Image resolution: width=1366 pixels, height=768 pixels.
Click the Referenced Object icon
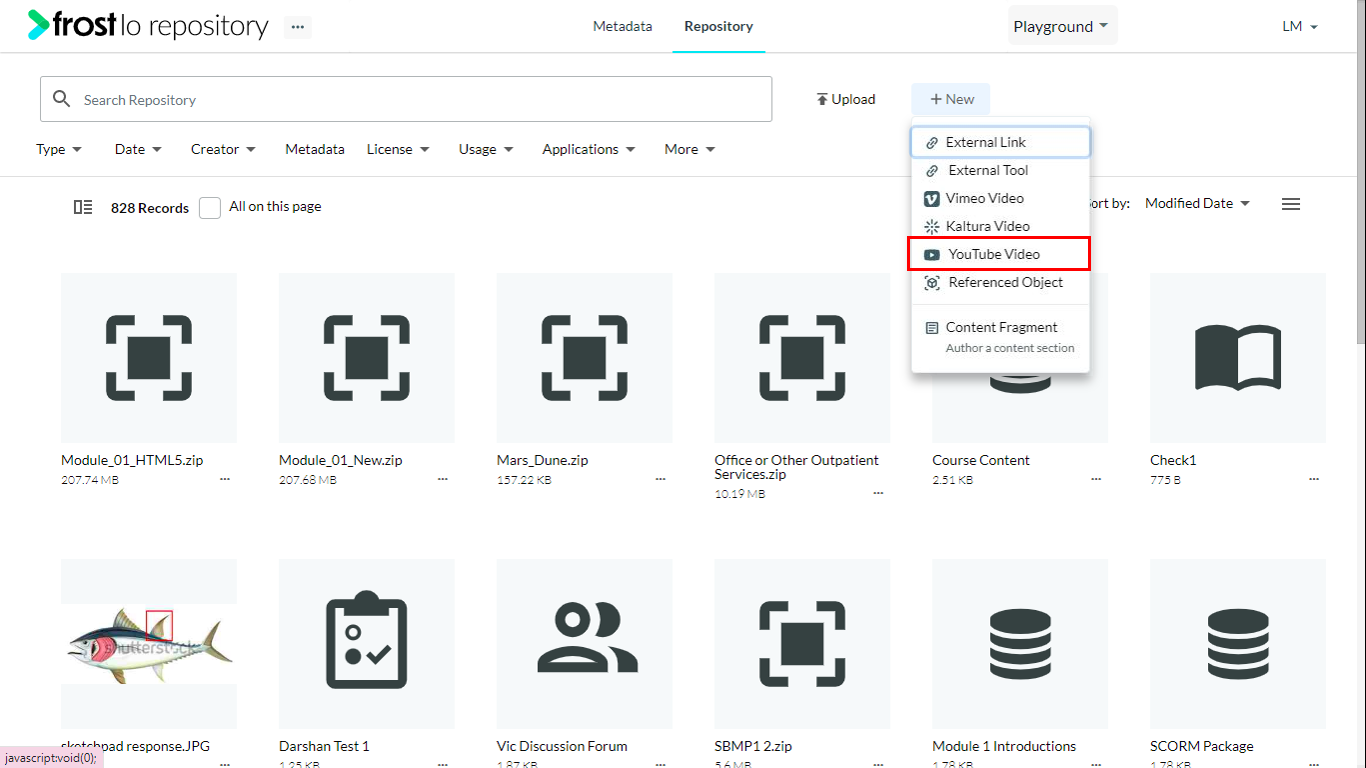click(931, 283)
